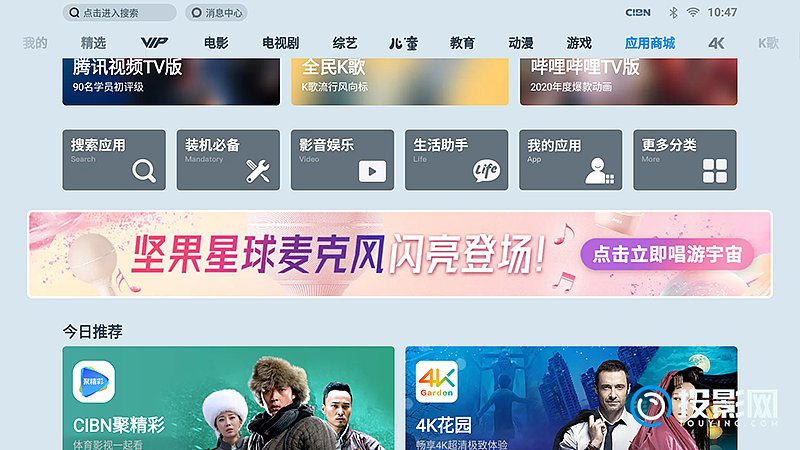
Task: Open the 装机必备 tools tile
Action: 228,160
